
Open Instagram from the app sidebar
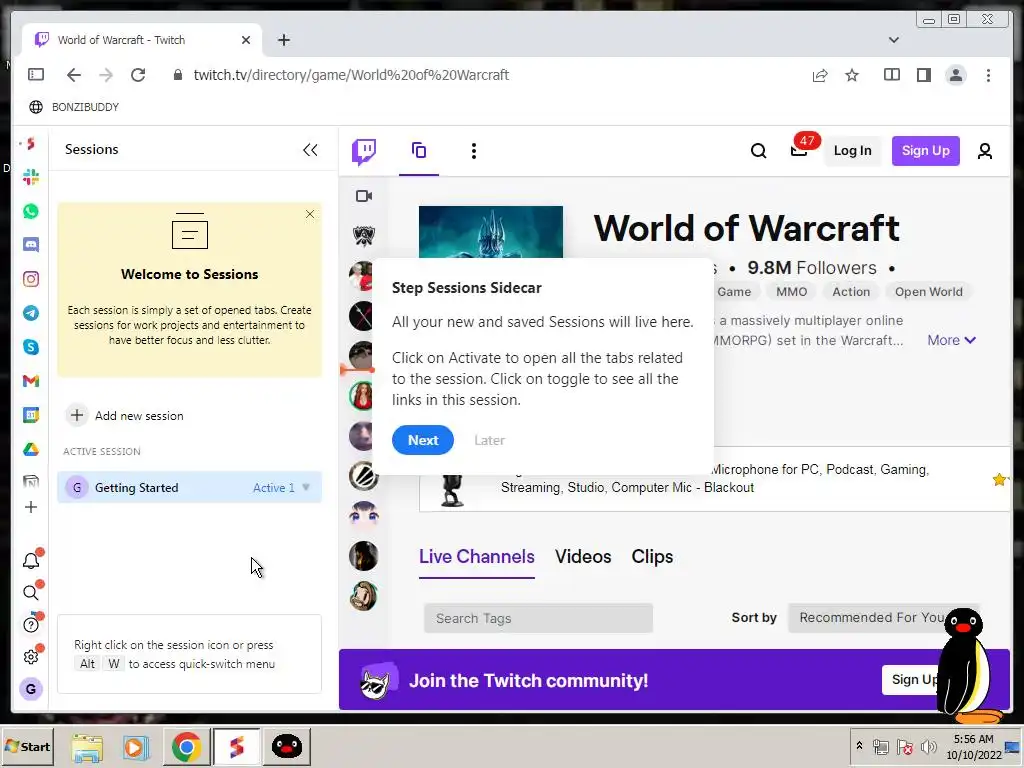pos(31,279)
